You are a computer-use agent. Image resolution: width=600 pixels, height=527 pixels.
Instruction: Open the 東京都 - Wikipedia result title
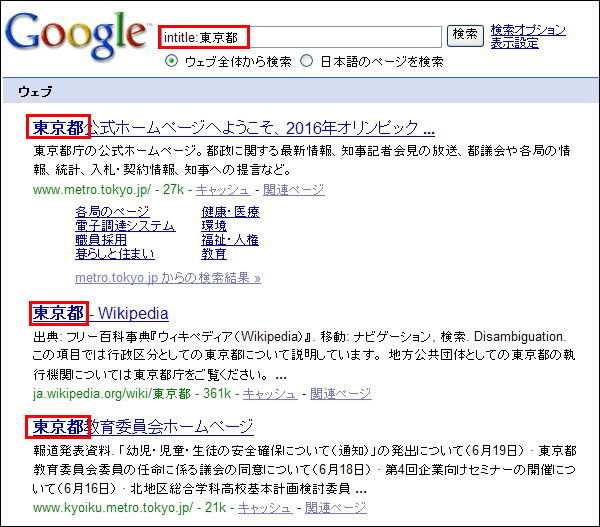click(100, 313)
